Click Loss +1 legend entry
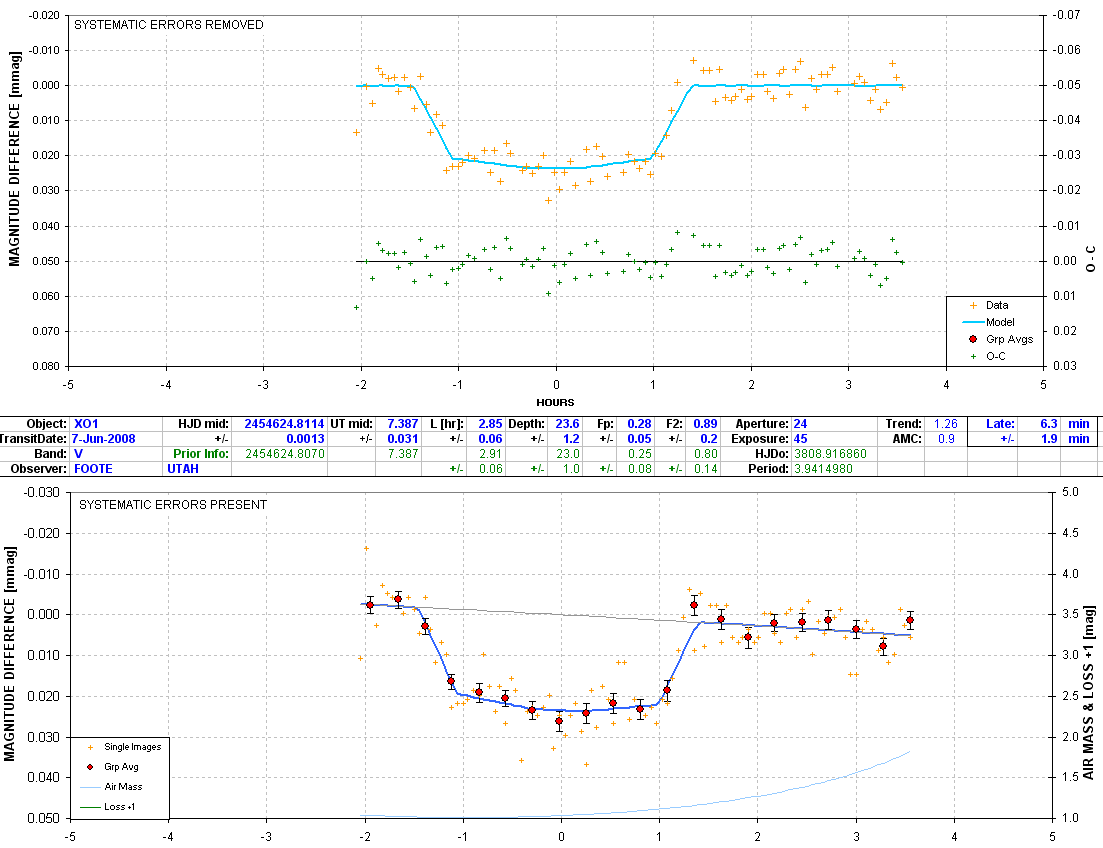 coord(108,806)
